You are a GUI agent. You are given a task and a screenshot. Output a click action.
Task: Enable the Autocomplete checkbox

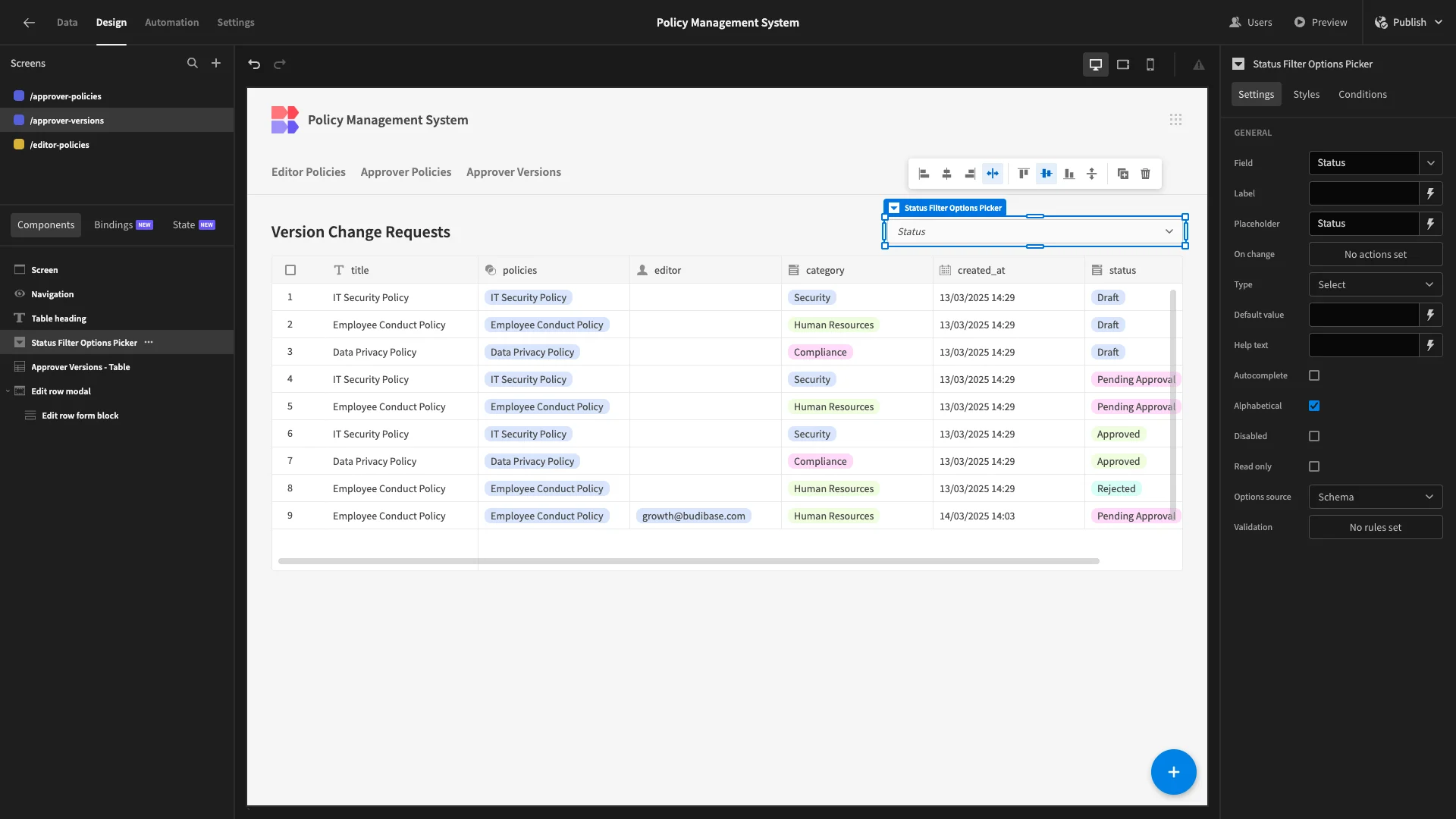point(1314,375)
